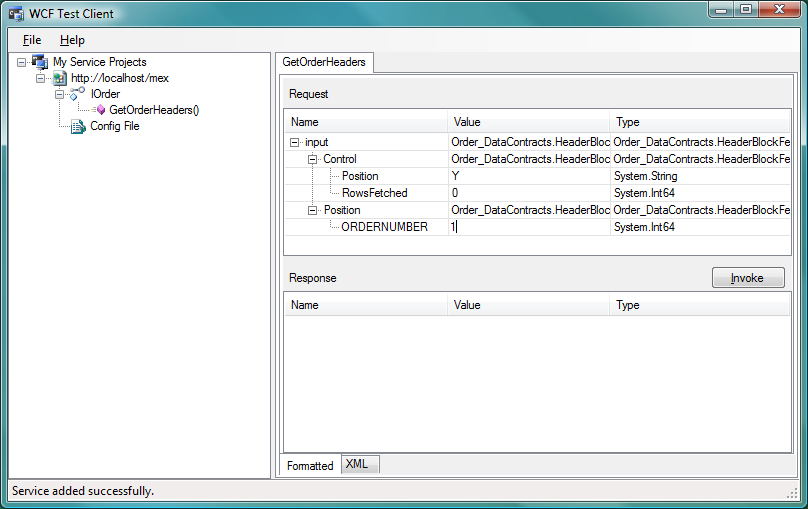Switch to the XML tab
Image resolution: width=808 pixels, height=509 pixels.
pos(357,464)
